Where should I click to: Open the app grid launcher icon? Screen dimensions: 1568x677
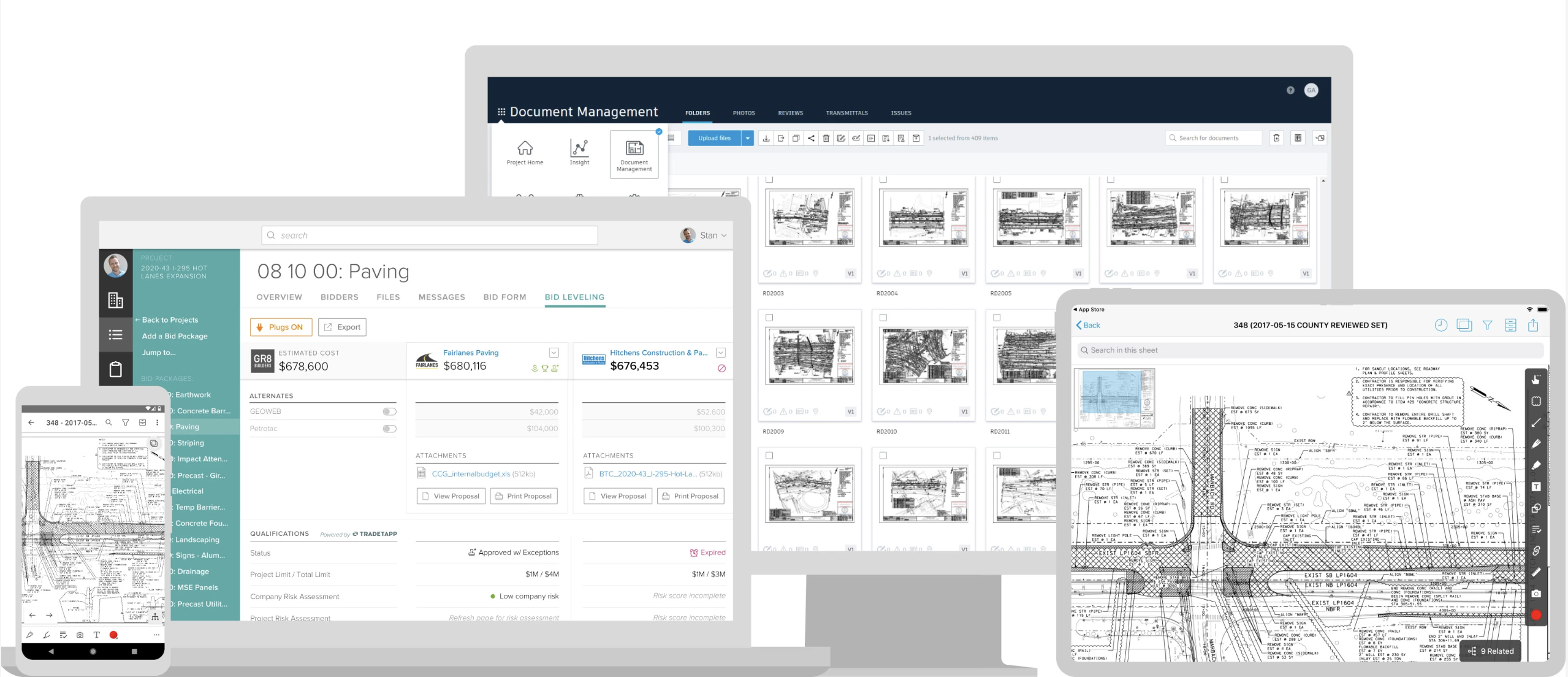coord(501,112)
